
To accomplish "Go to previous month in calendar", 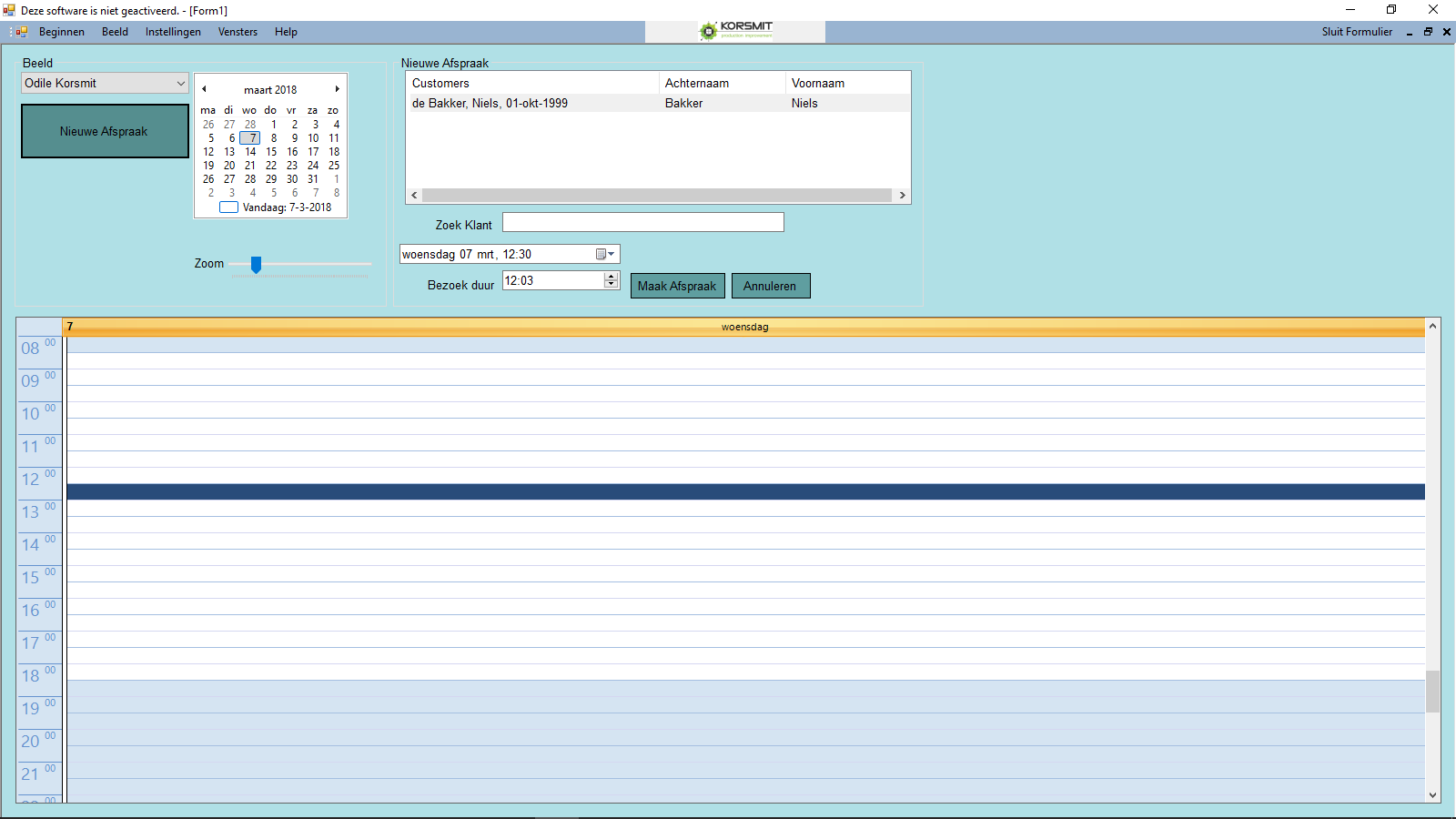I will tap(205, 89).
